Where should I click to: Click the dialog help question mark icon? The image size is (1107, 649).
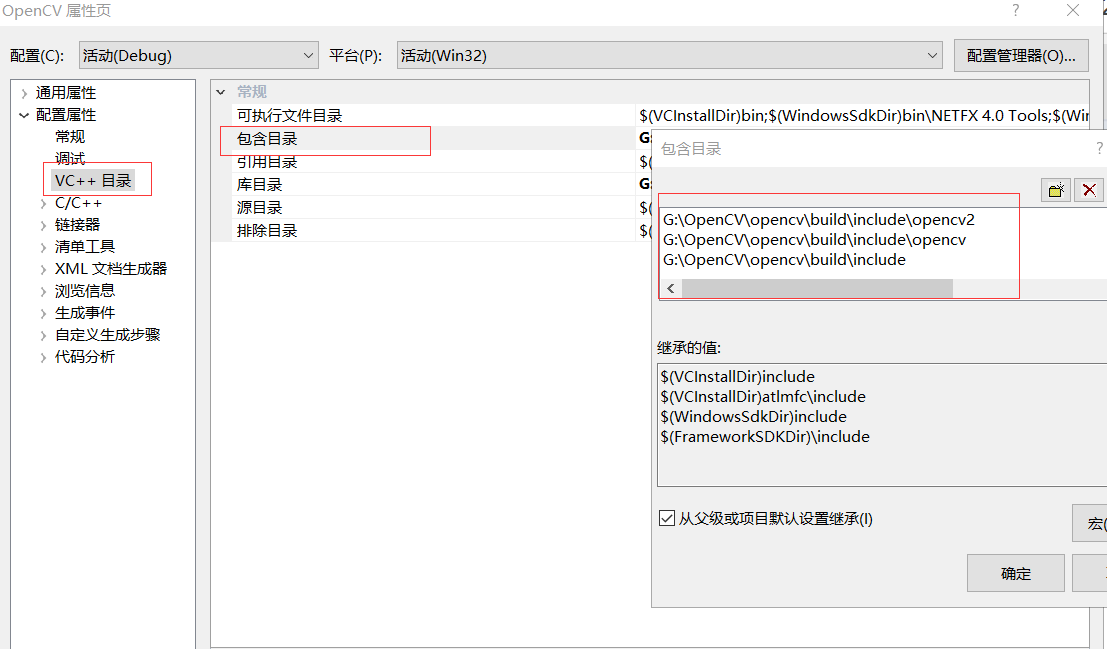[1099, 148]
